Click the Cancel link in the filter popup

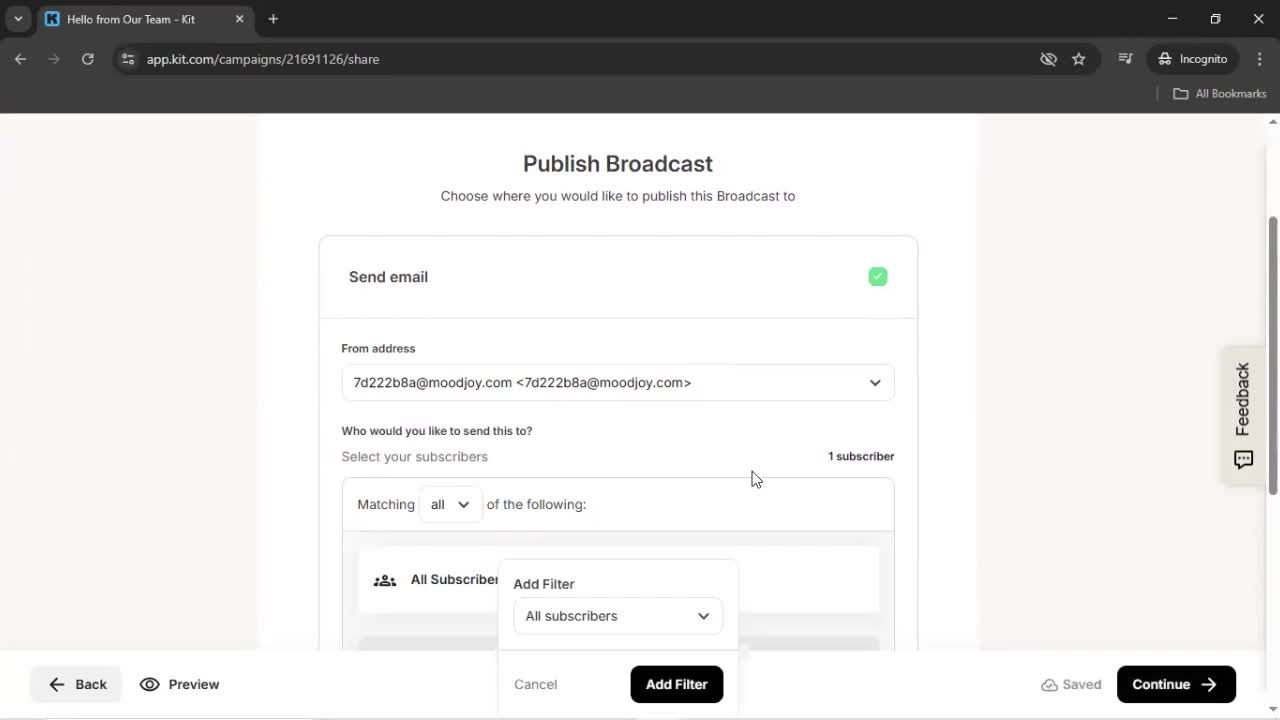coord(535,684)
